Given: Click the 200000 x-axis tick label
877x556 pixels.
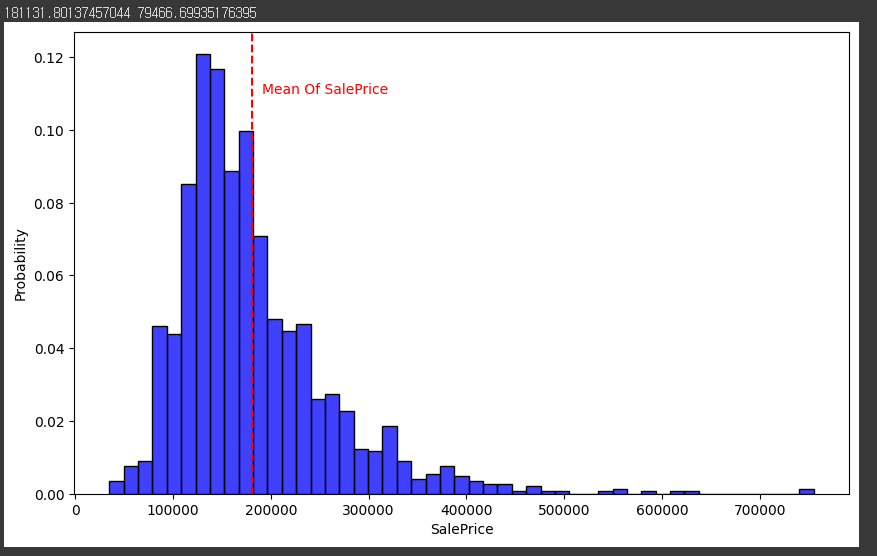Looking at the screenshot, I should [271, 510].
